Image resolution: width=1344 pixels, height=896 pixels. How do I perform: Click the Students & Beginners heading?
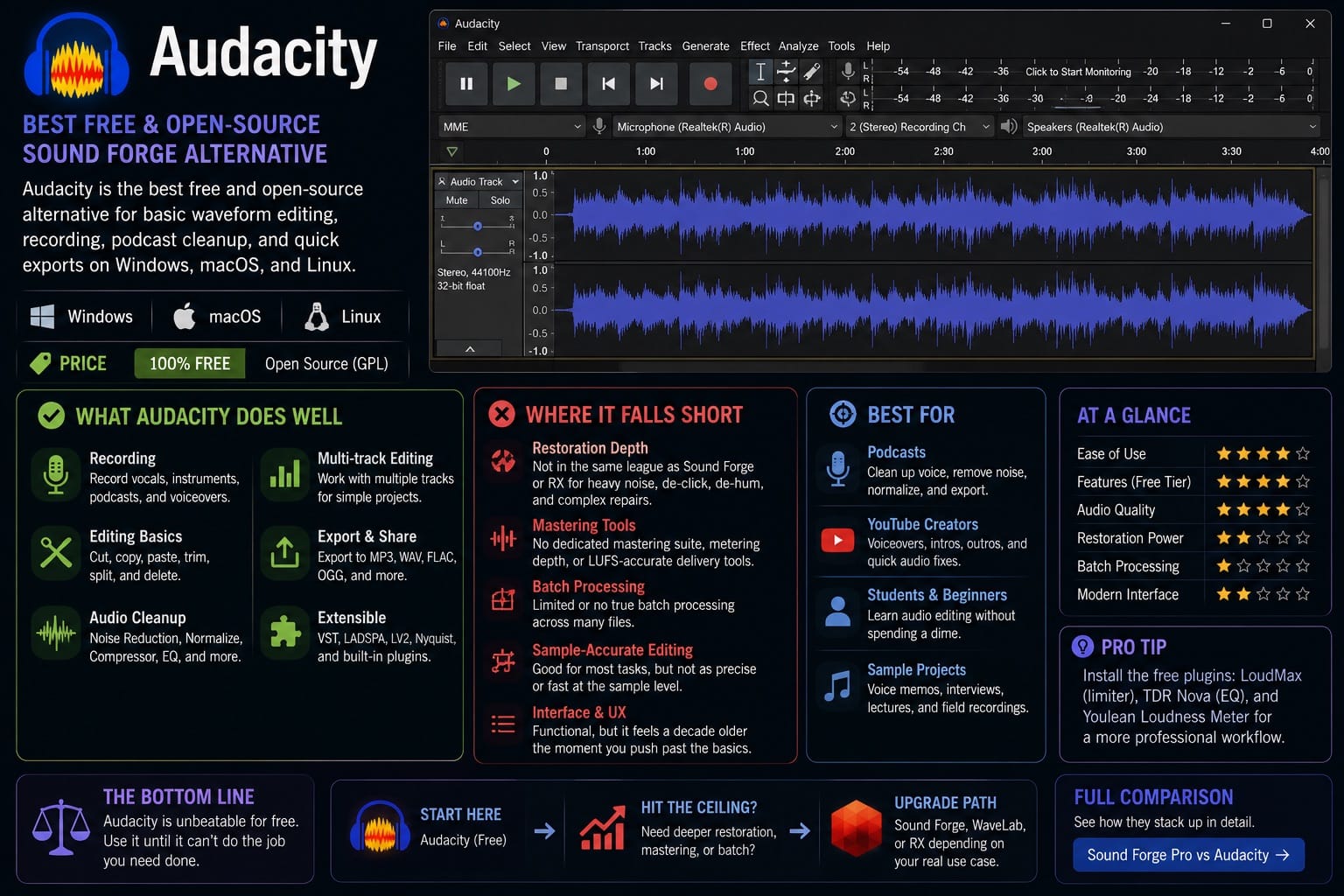937,595
